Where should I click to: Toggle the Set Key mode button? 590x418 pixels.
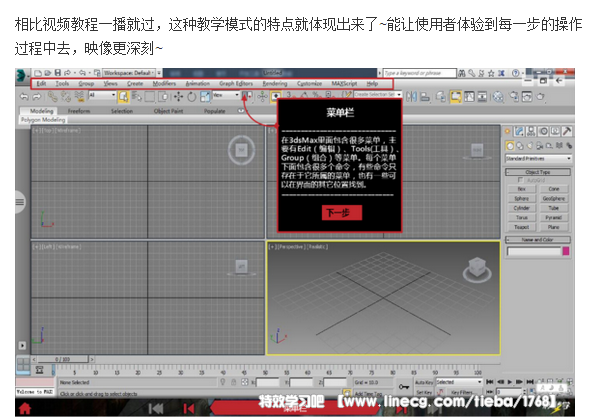tap(424, 392)
